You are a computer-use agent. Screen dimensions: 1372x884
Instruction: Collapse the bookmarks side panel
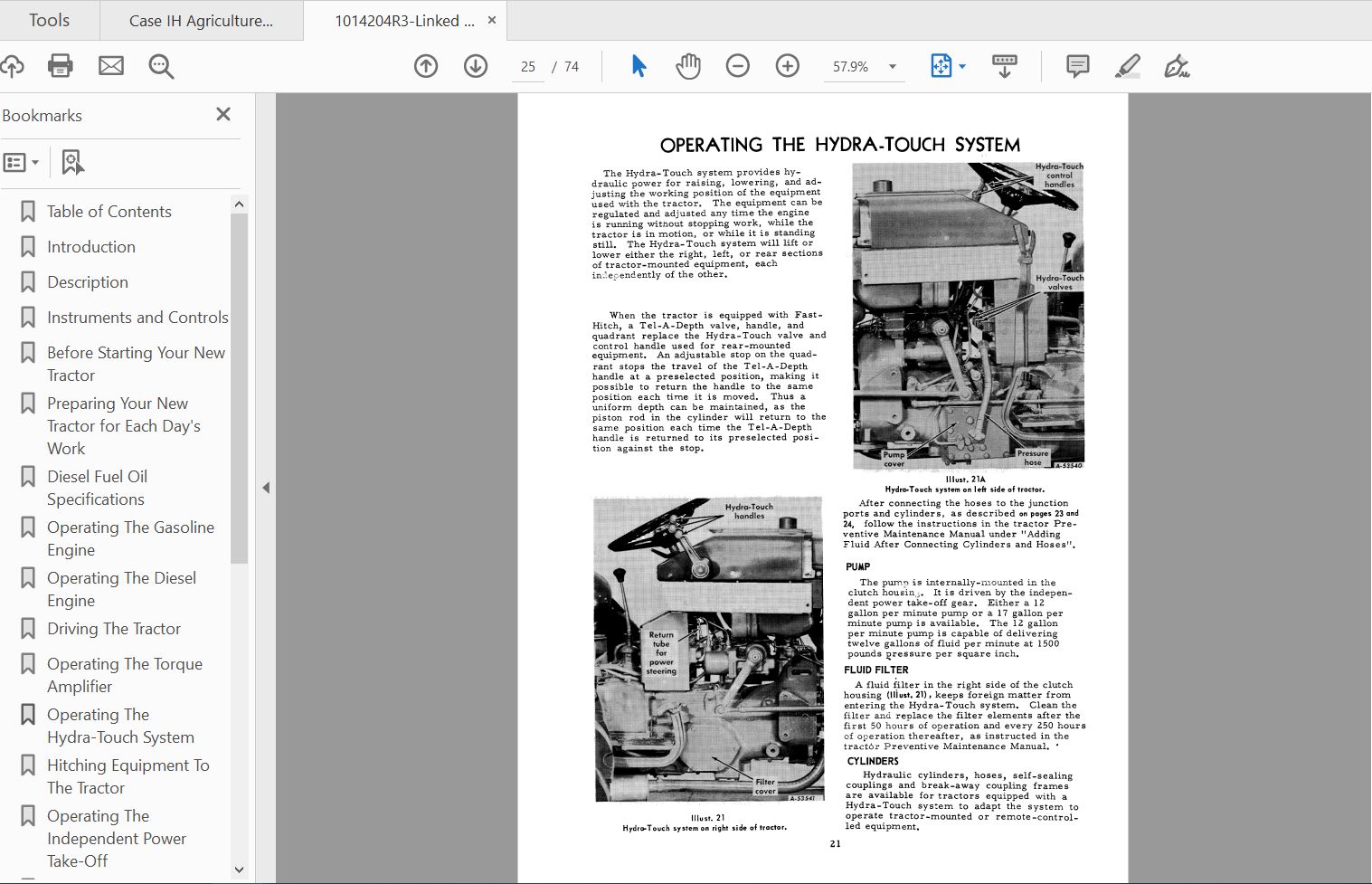[x=266, y=488]
